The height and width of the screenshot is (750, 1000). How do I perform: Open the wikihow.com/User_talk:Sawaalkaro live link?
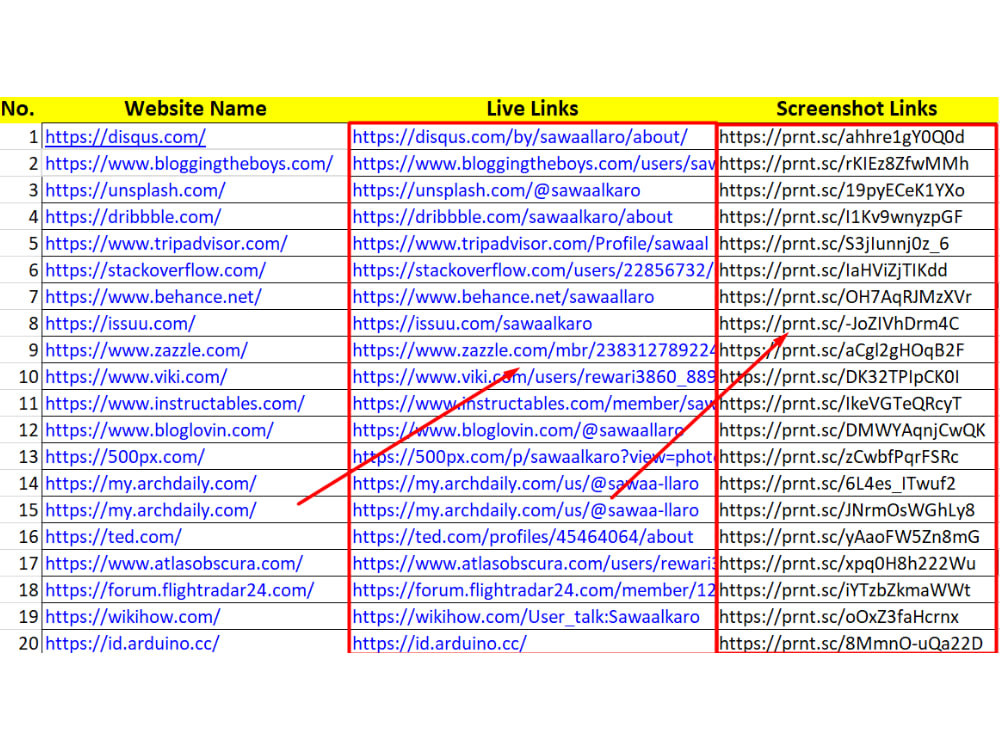pyautogui.click(x=526, y=618)
